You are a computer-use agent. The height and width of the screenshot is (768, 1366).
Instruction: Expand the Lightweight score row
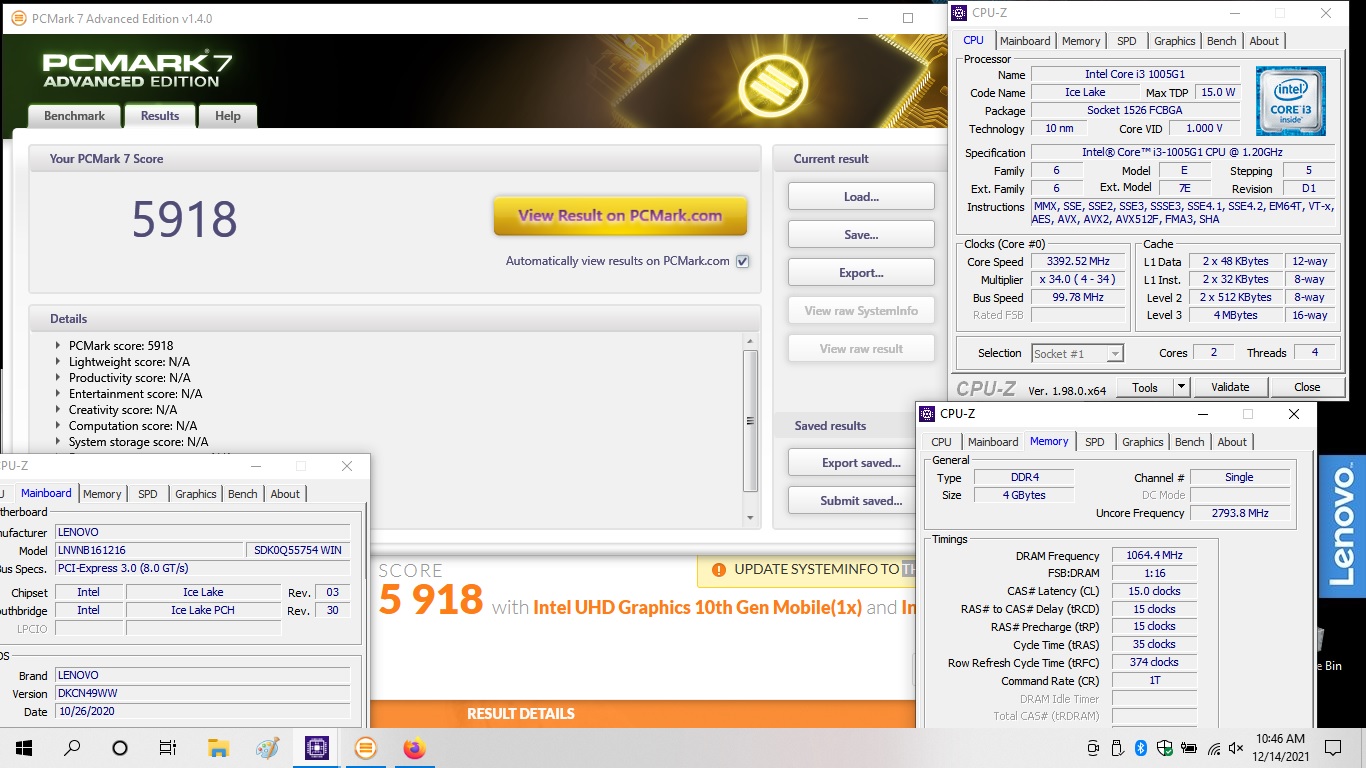(x=58, y=362)
